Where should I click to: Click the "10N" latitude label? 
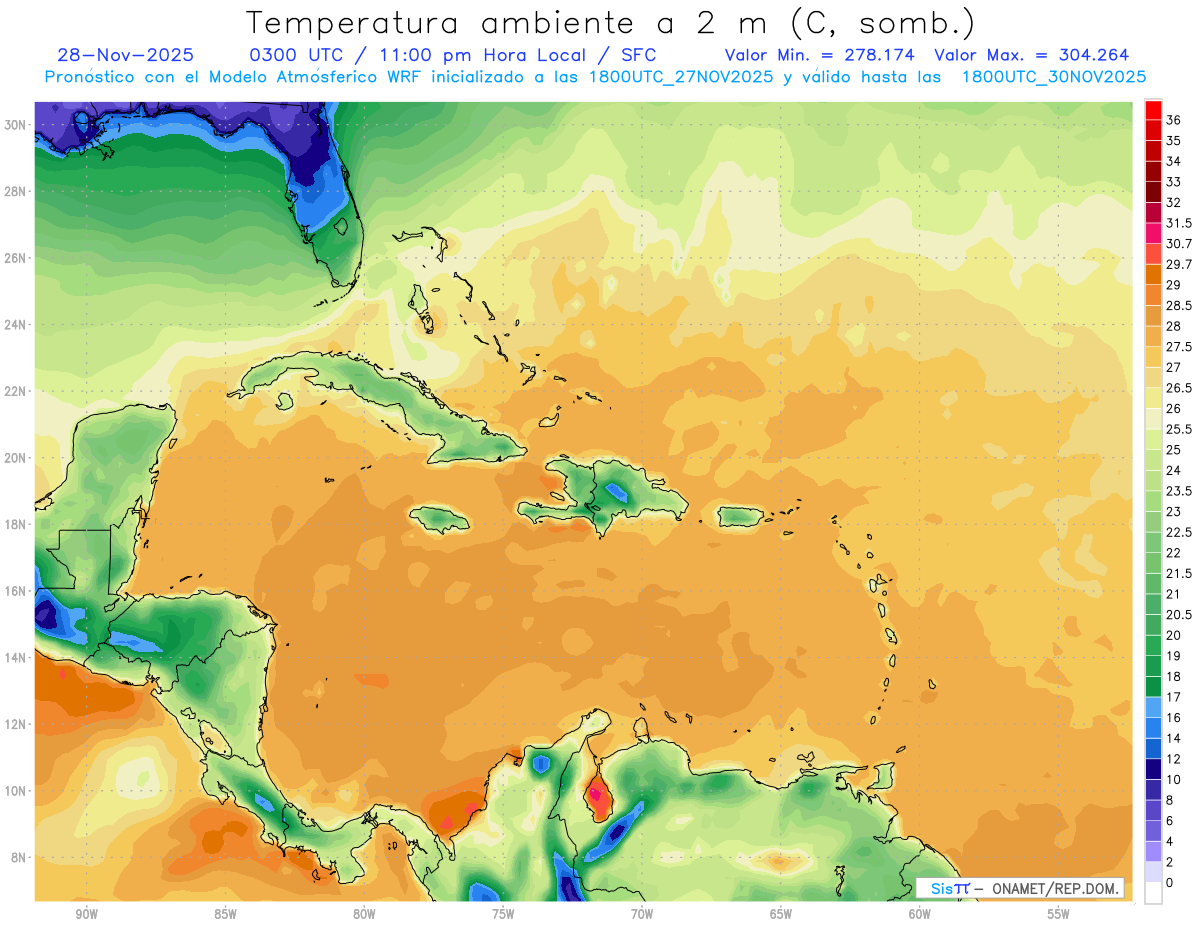[17, 791]
